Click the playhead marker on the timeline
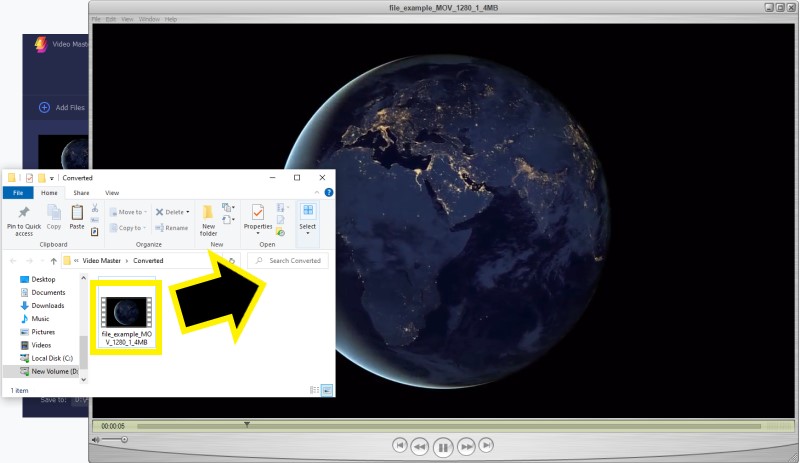Screen dimensions: 800x463 tap(246, 424)
